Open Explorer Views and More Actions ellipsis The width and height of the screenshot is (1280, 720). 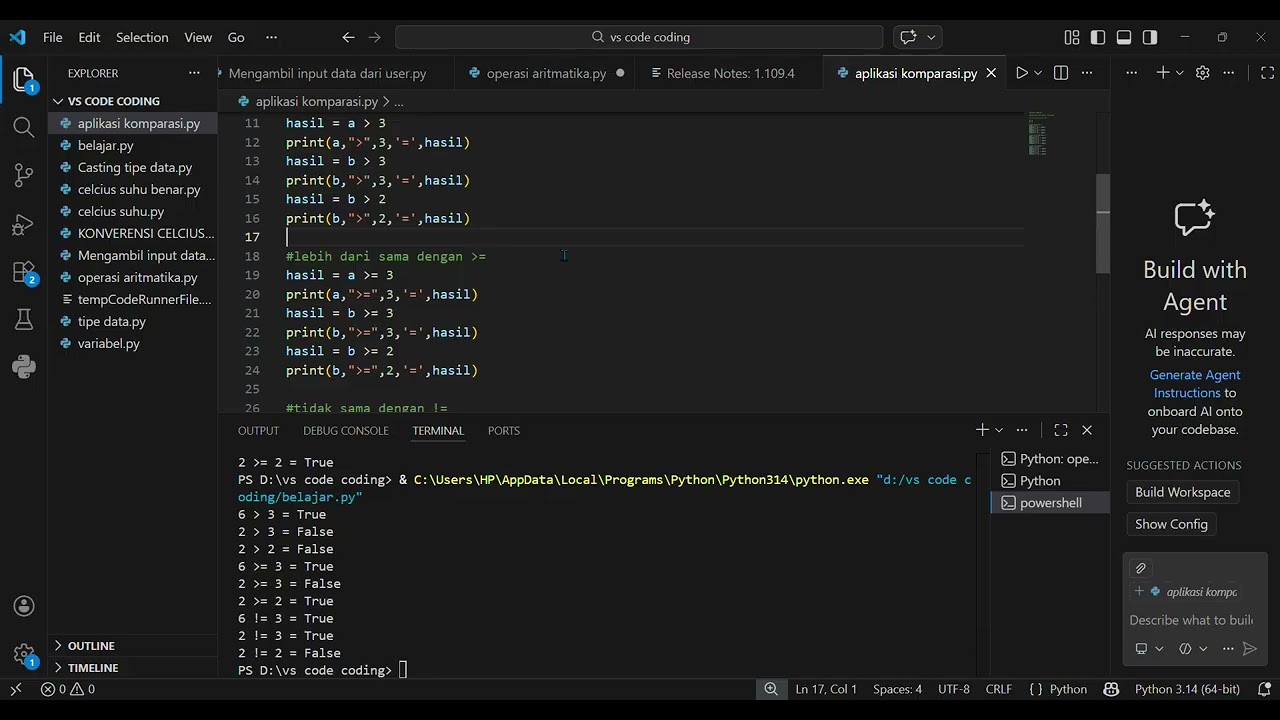194,73
